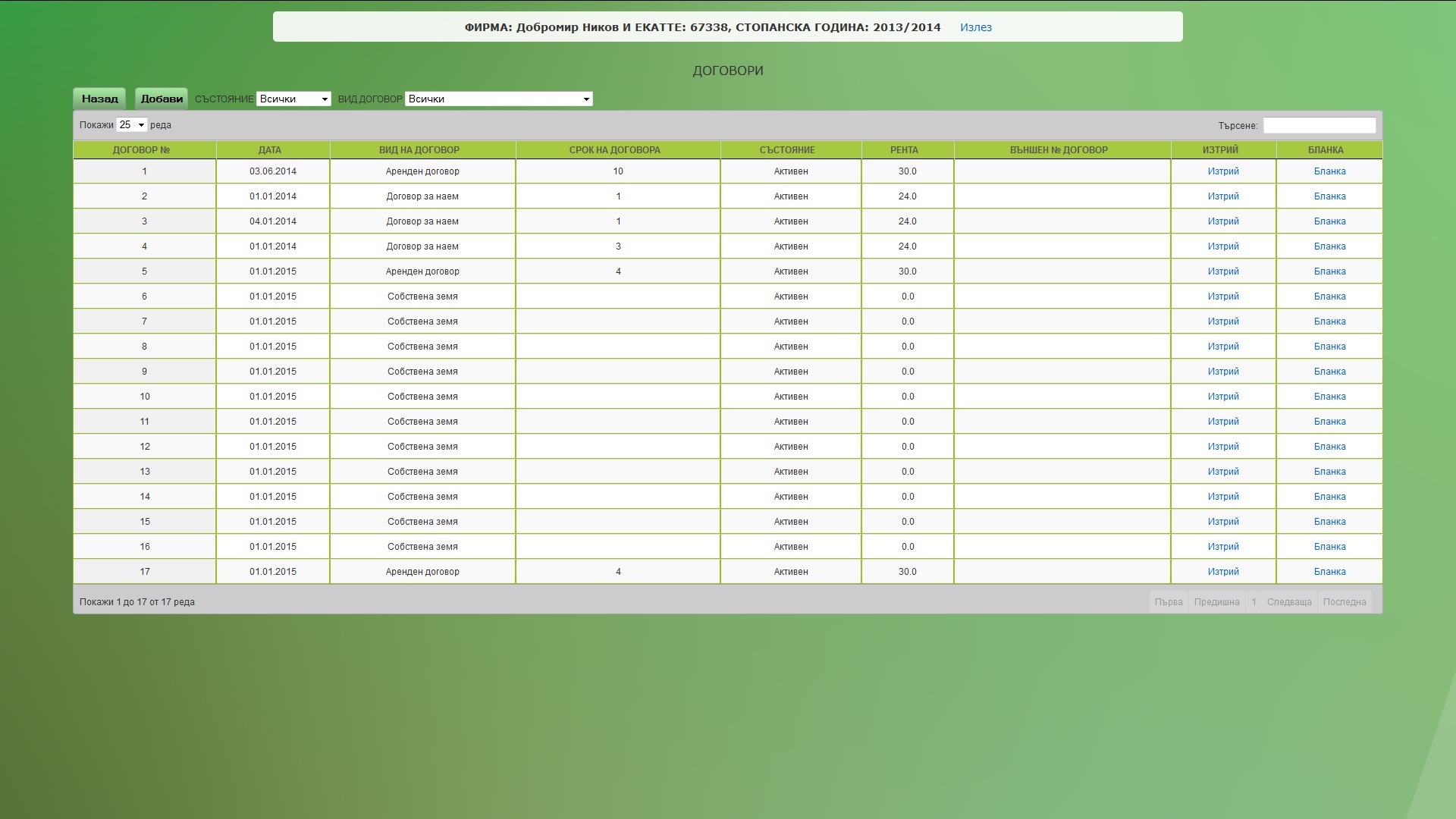1456x819 pixels.
Task: Click the Търсене search field
Action: pyautogui.click(x=1319, y=125)
